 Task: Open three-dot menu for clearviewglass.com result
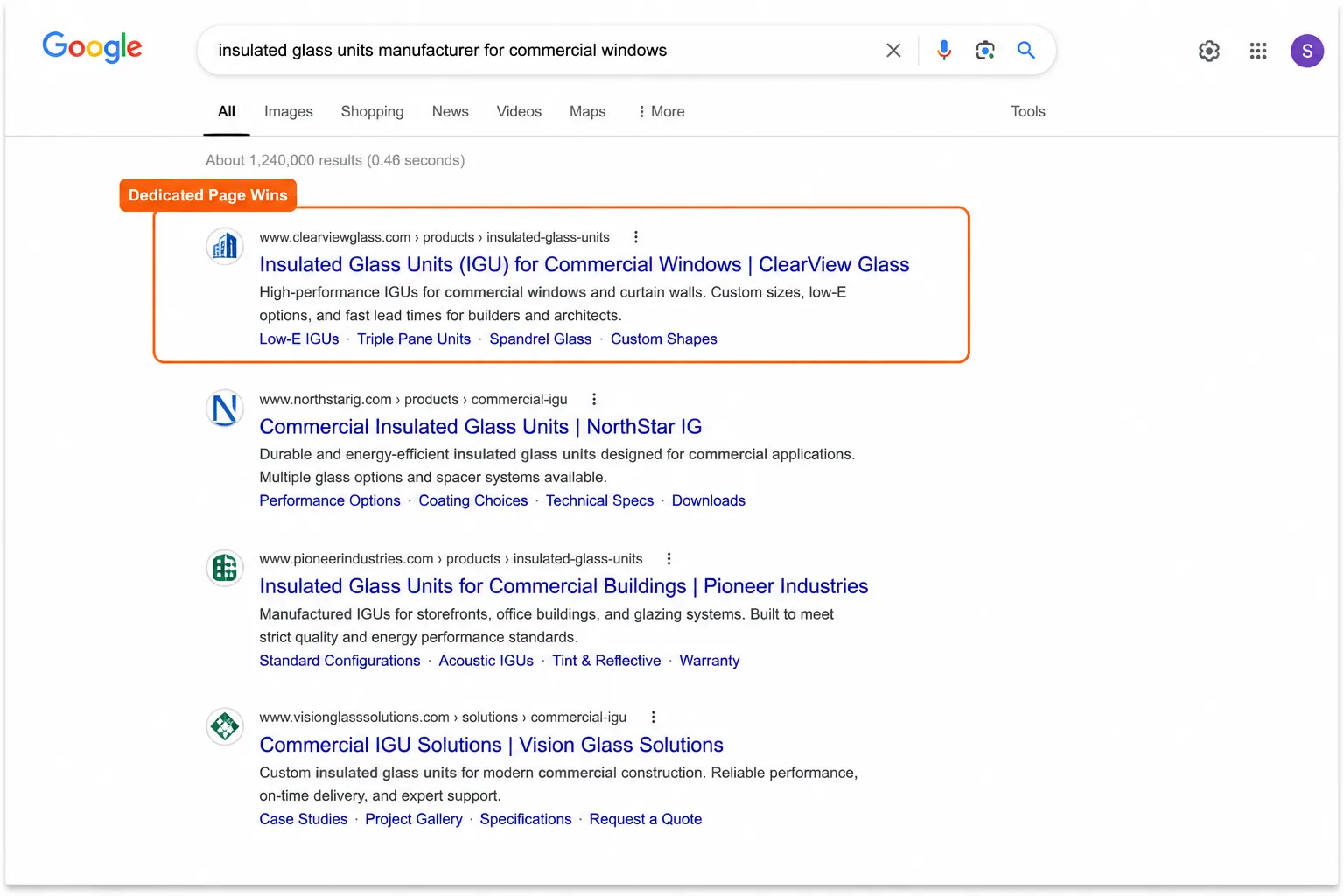click(x=636, y=237)
